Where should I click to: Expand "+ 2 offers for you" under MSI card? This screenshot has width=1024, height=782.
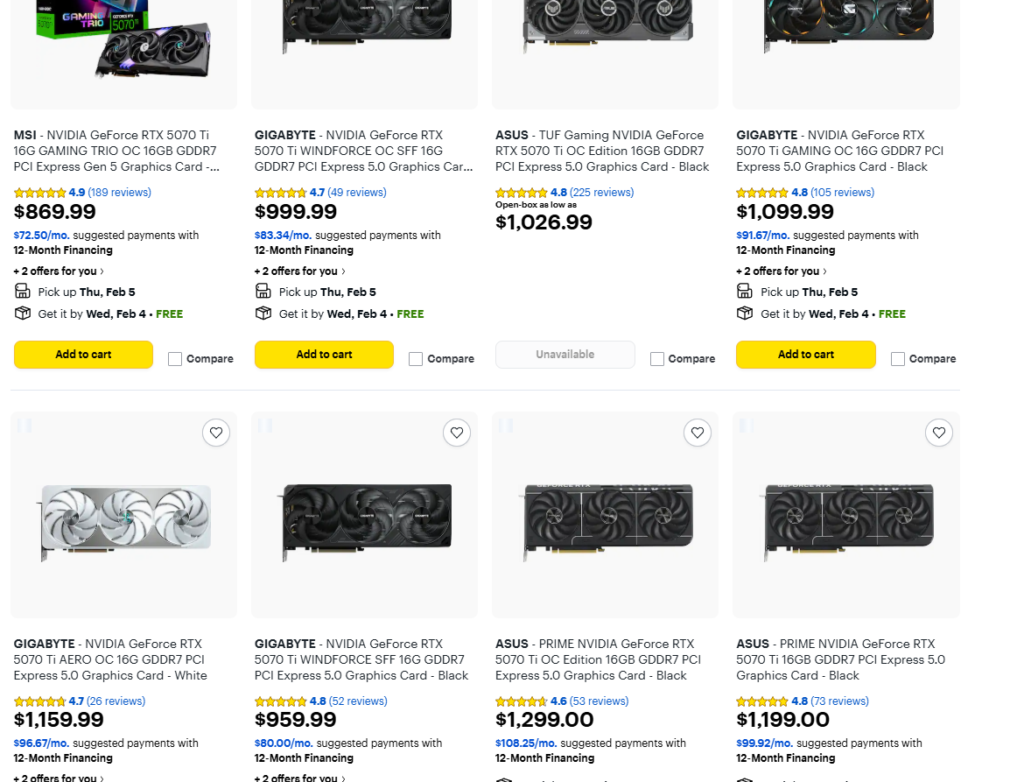pyautogui.click(x=58, y=271)
